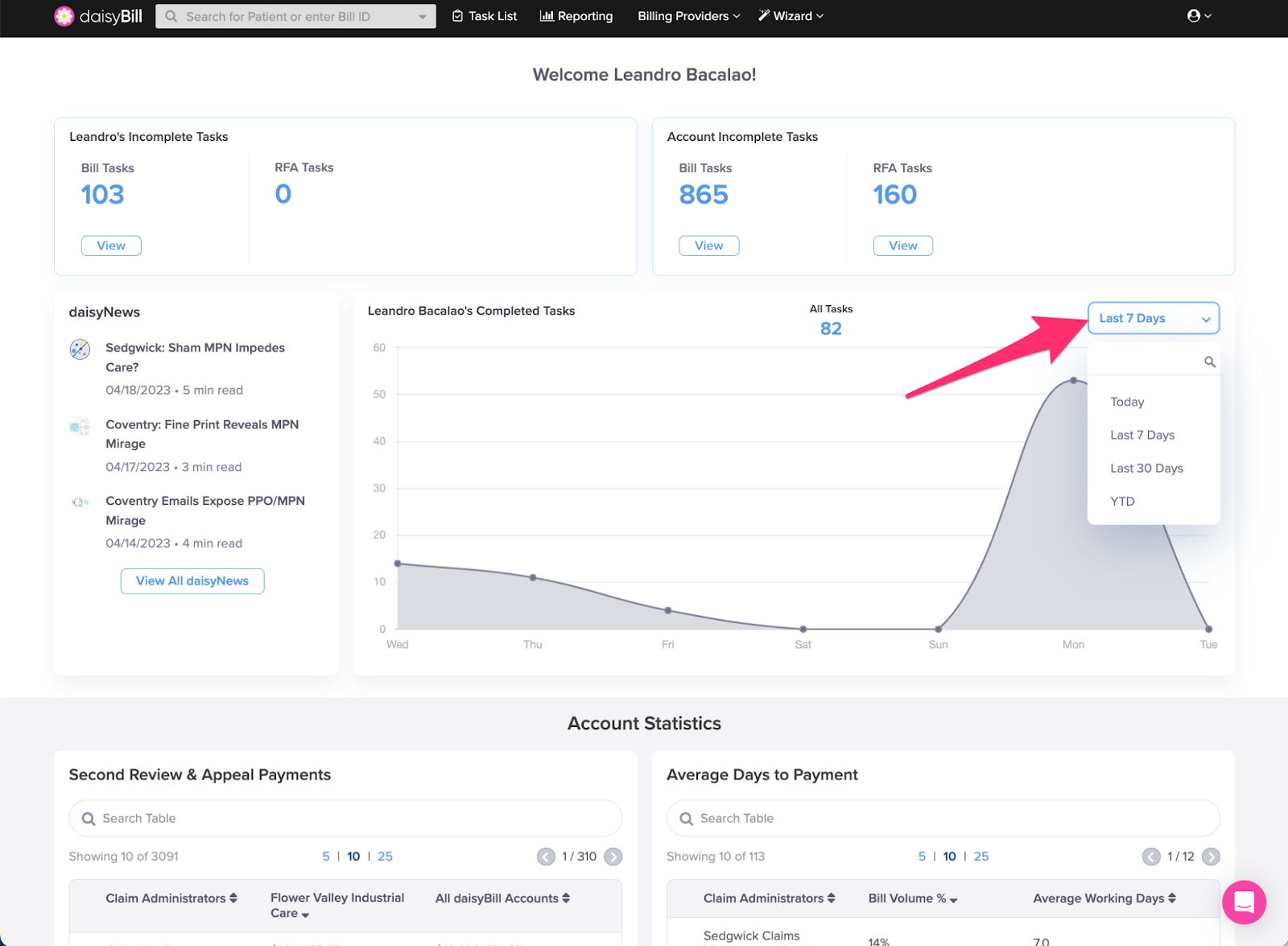The height and width of the screenshot is (946, 1288).
Task: Click Sedgwick Claims table row
Action: click(943, 934)
